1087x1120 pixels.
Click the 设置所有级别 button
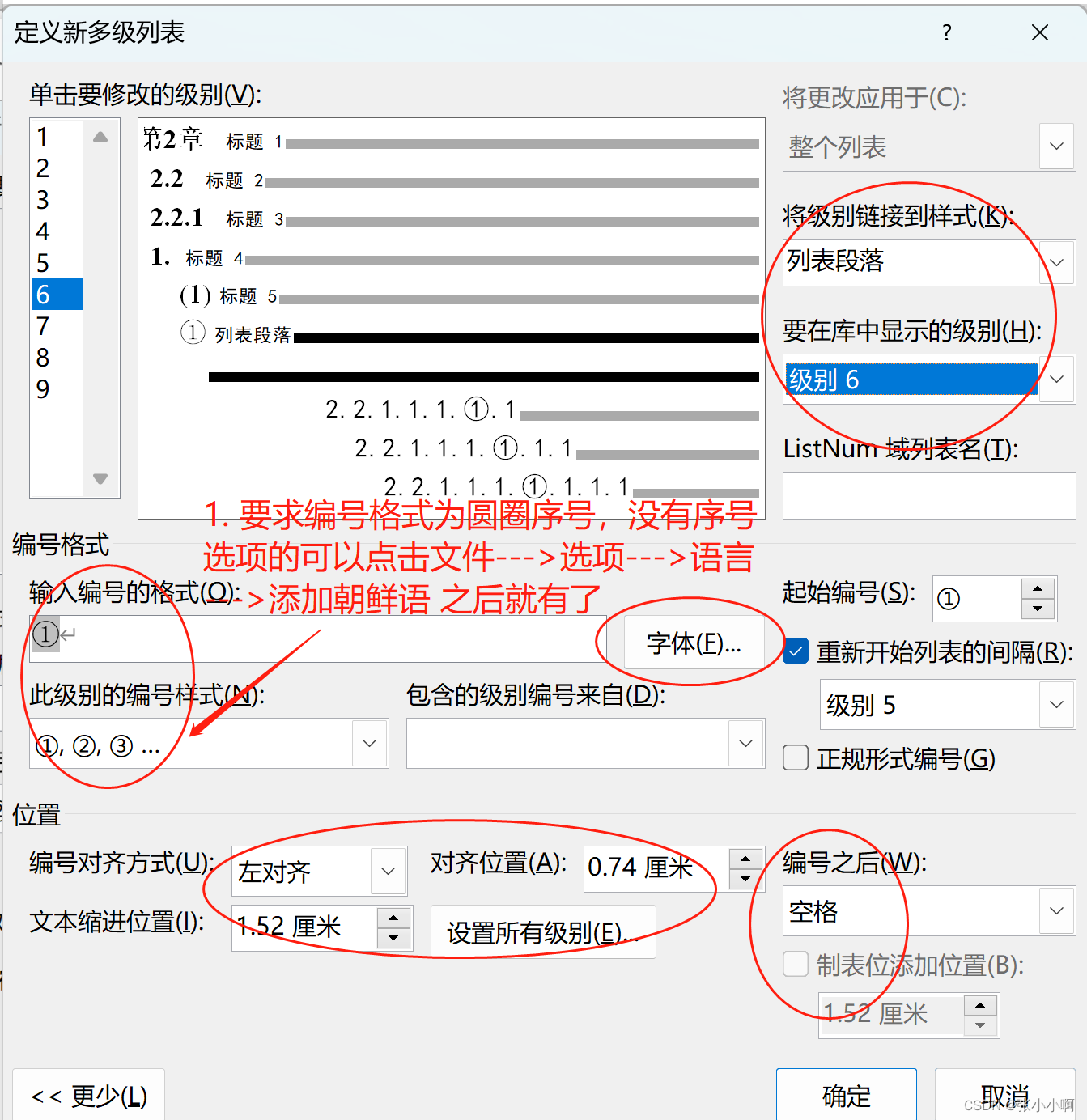coord(543,932)
